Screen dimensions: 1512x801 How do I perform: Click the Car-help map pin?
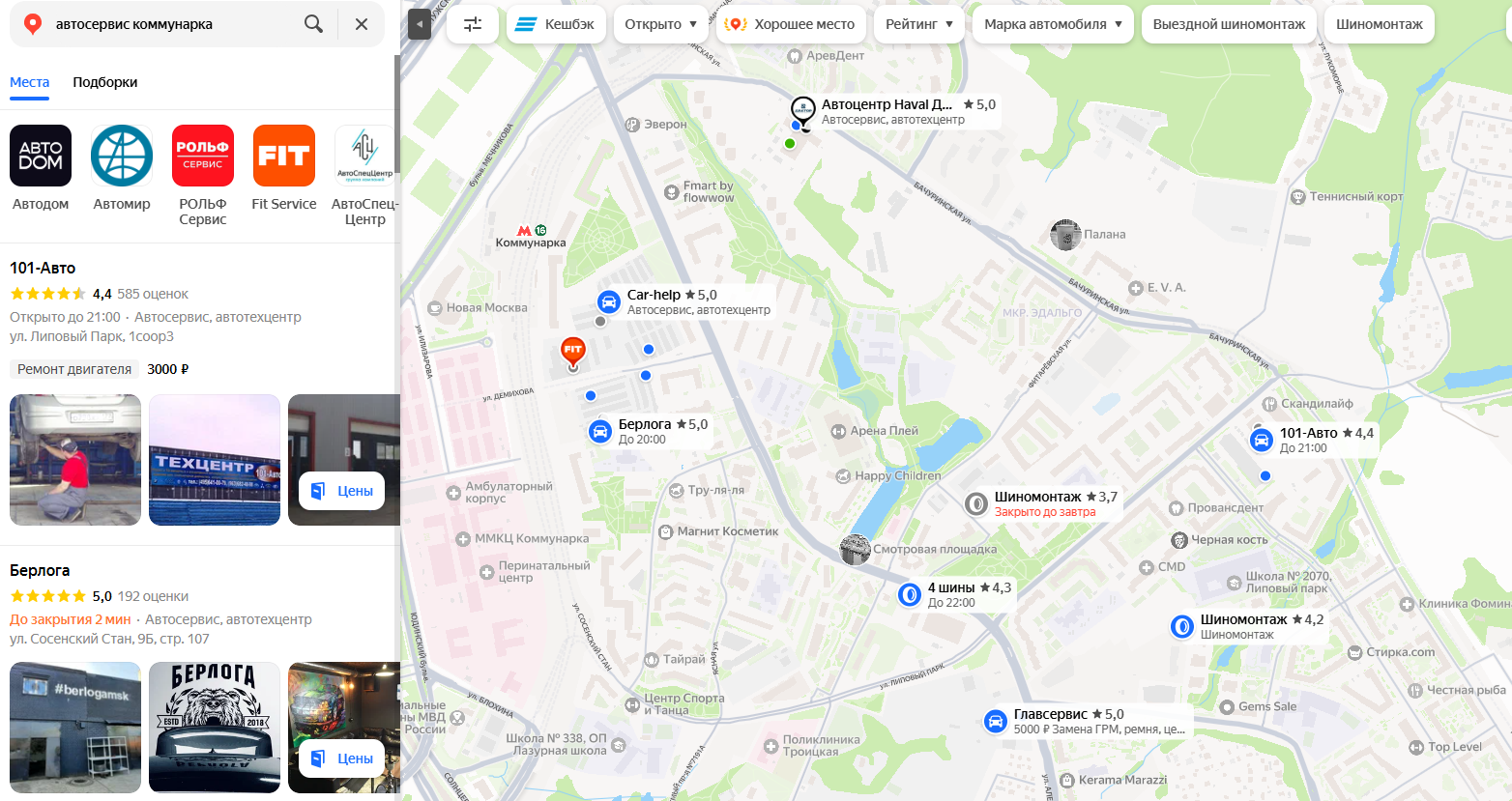click(608, 302)
